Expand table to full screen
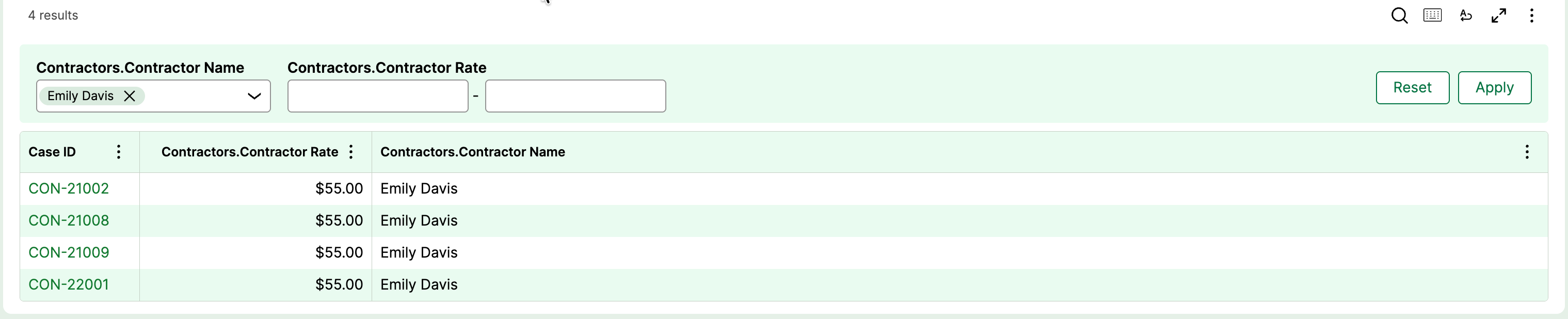The image size is (1568, 319). coord(1499,16)
